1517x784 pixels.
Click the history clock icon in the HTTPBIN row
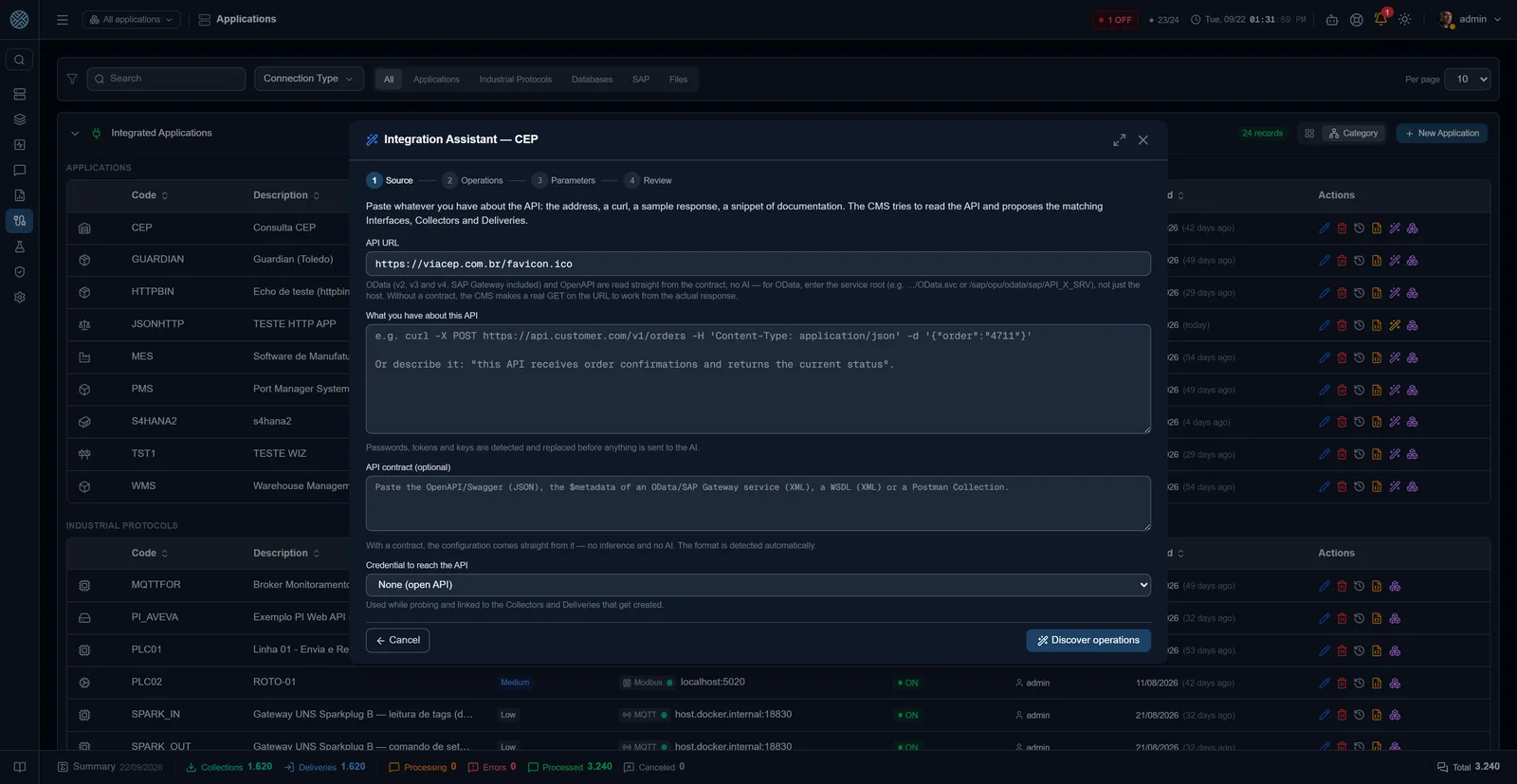point(1359,293)
